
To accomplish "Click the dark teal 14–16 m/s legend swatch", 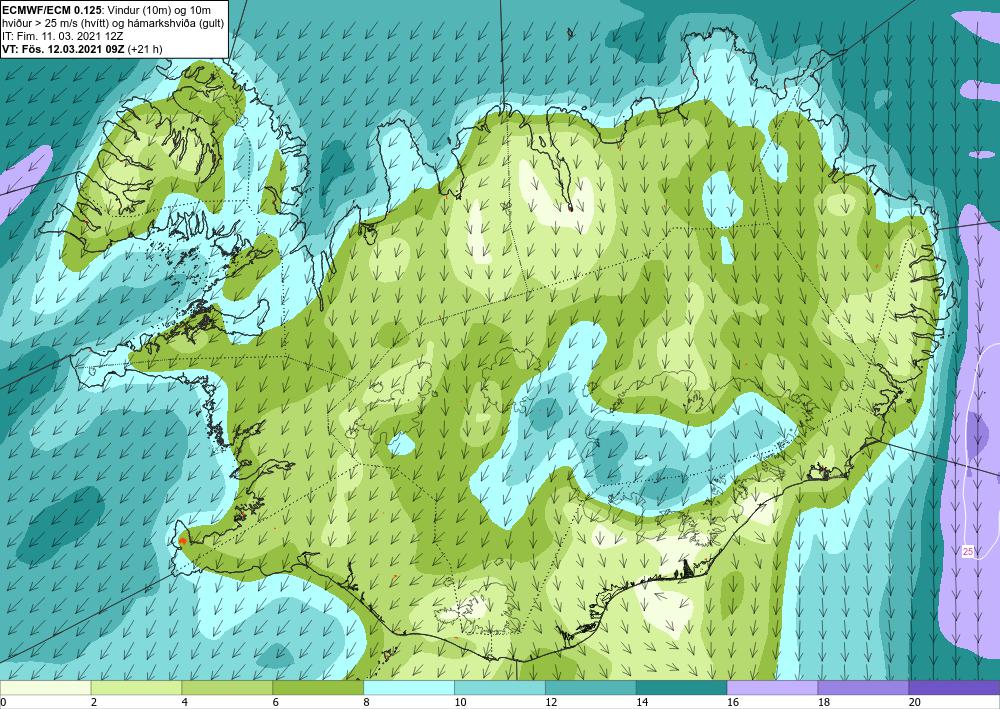I will tap(681, 688).
